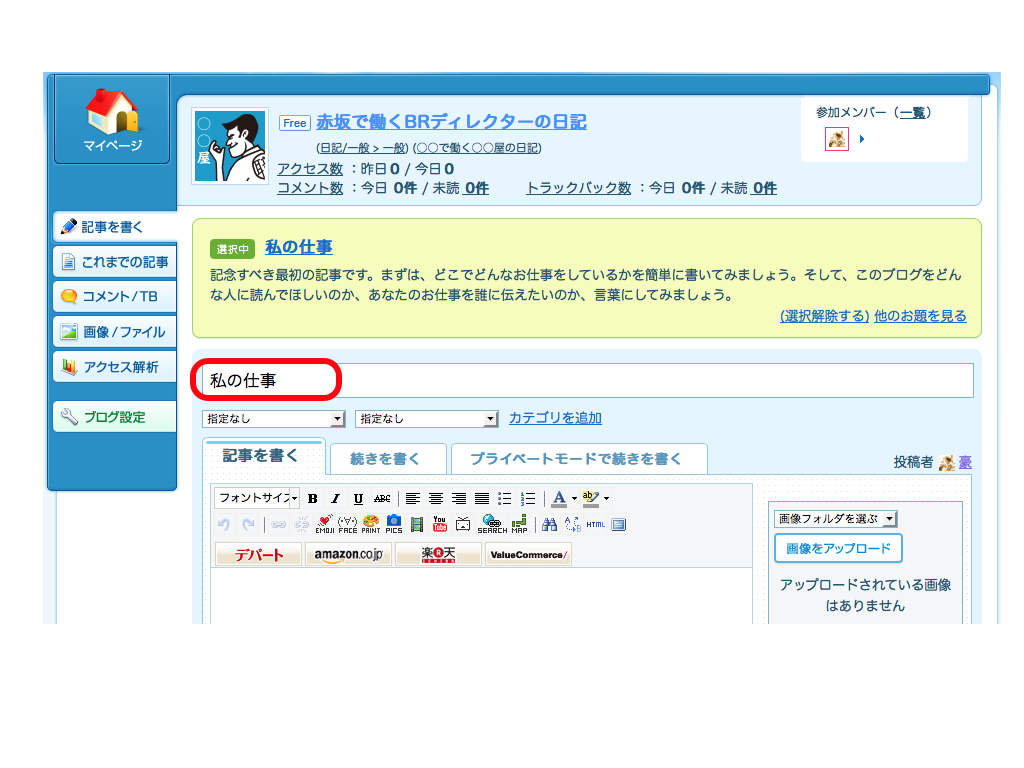Image resolution: width=1024 pixels, height=768 pixels.
Task: Align text left
Action: [x=413, y=498]
